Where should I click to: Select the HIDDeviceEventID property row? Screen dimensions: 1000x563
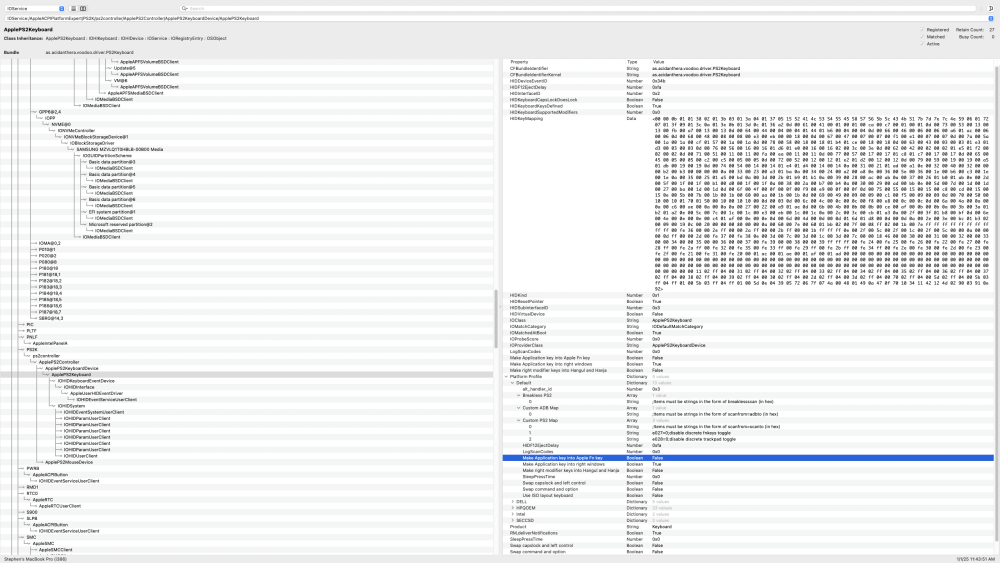tap(747, 81)
